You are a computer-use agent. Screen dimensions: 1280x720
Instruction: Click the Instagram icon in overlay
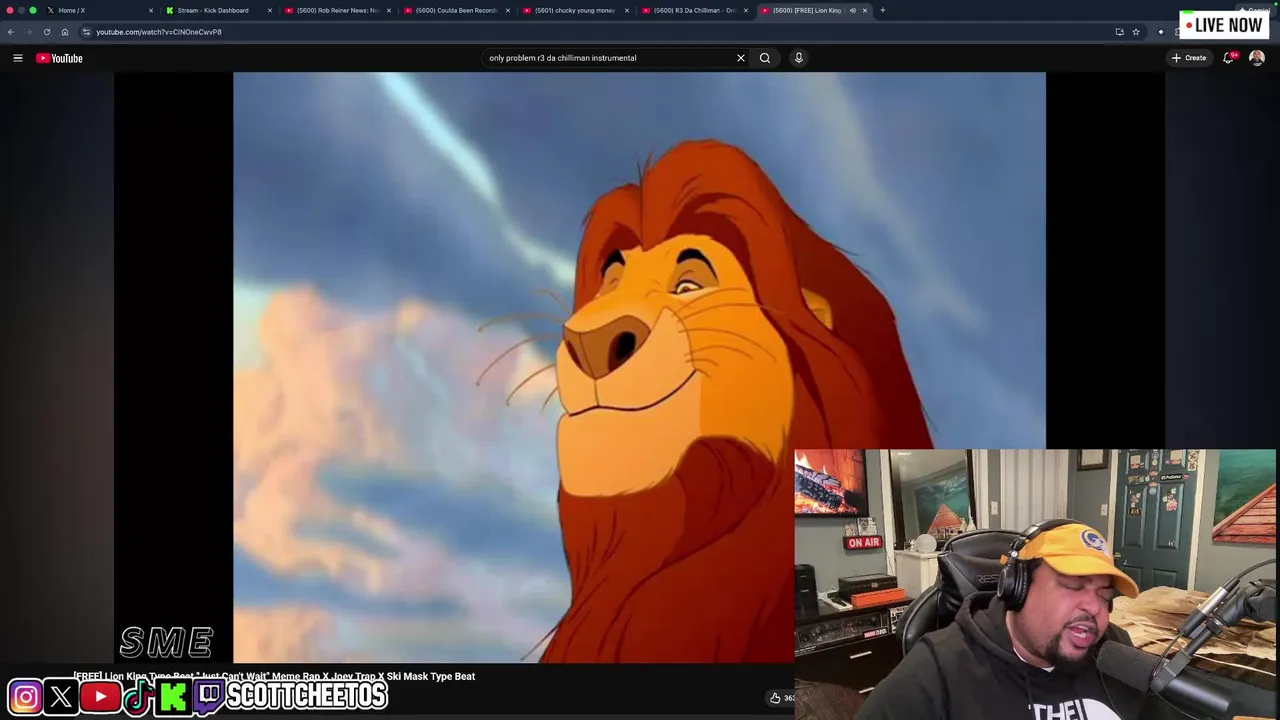pos(26,696)
